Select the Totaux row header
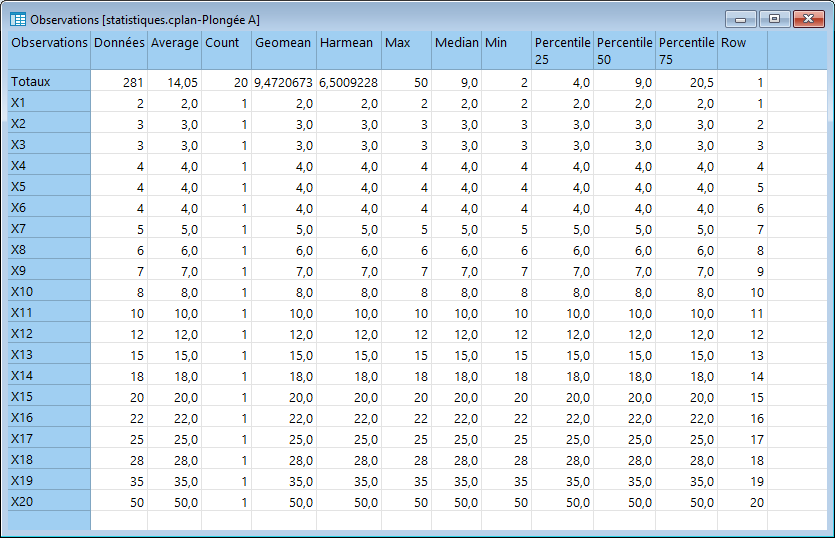Image resolution: width=835 pixels, height=538 pixels. 49,81
